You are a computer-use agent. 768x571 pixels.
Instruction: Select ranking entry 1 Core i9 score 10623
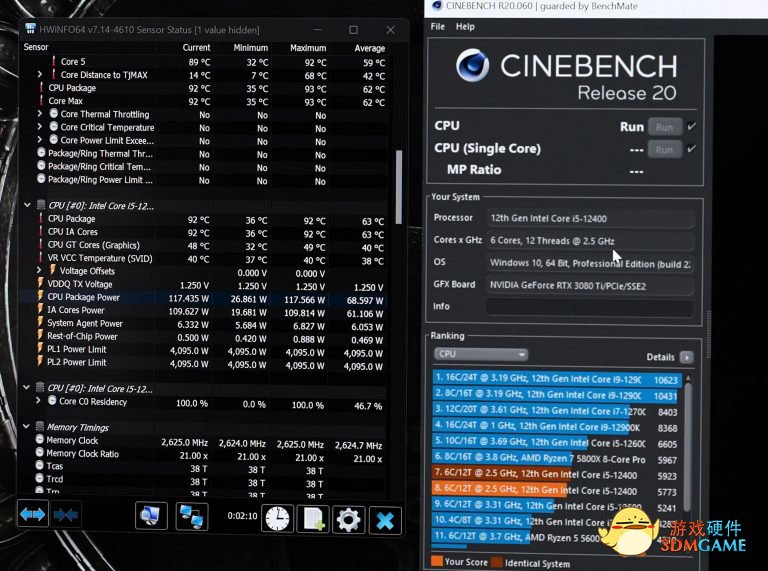[556, 379]
